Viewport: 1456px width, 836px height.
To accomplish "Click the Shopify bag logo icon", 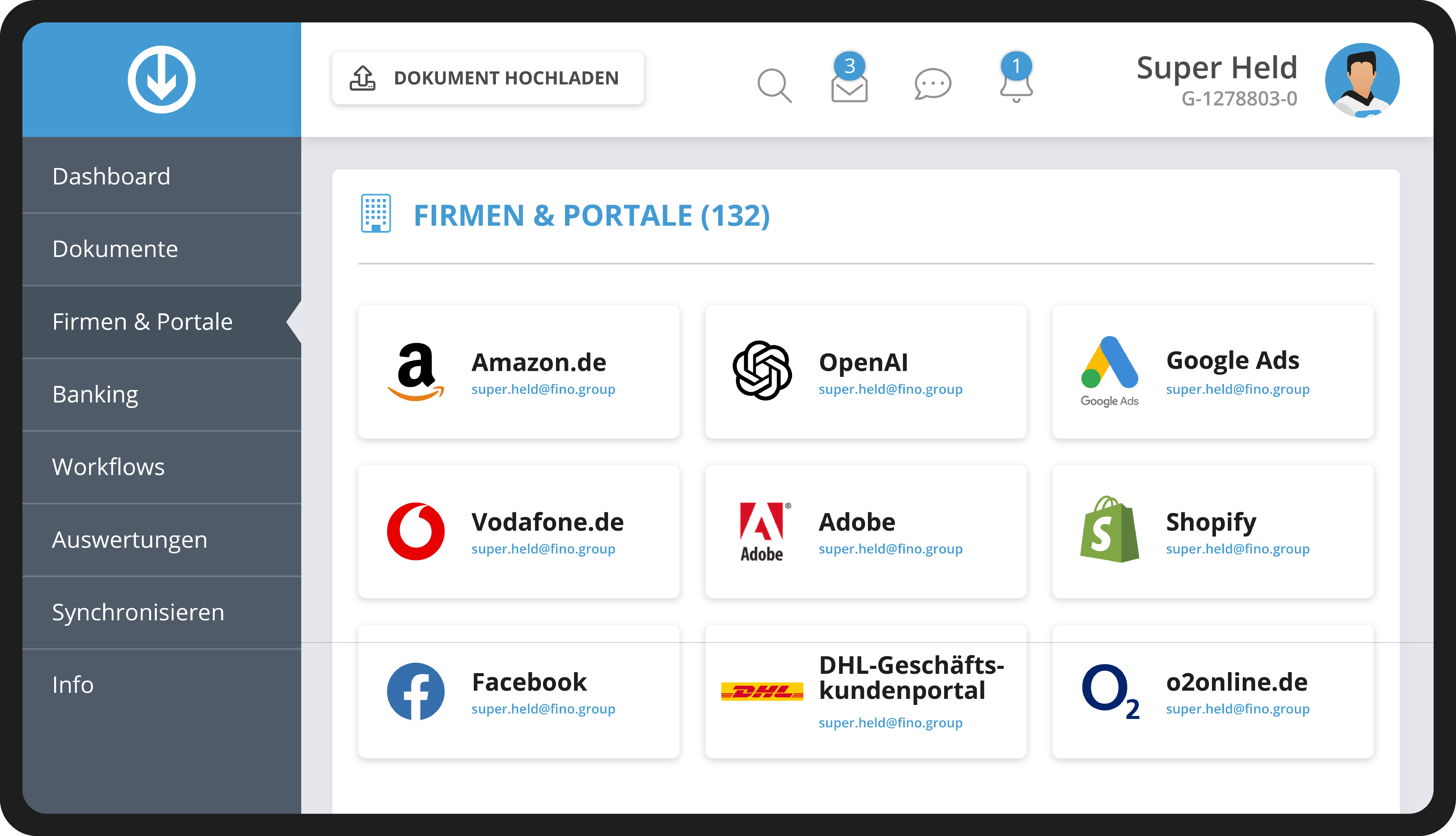I will pos(1109,529).
